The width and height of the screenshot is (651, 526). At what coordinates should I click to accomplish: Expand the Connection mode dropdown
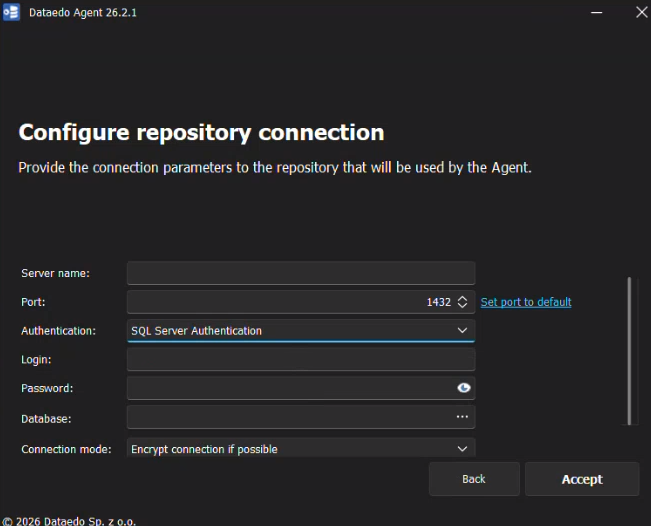[462, 449]
